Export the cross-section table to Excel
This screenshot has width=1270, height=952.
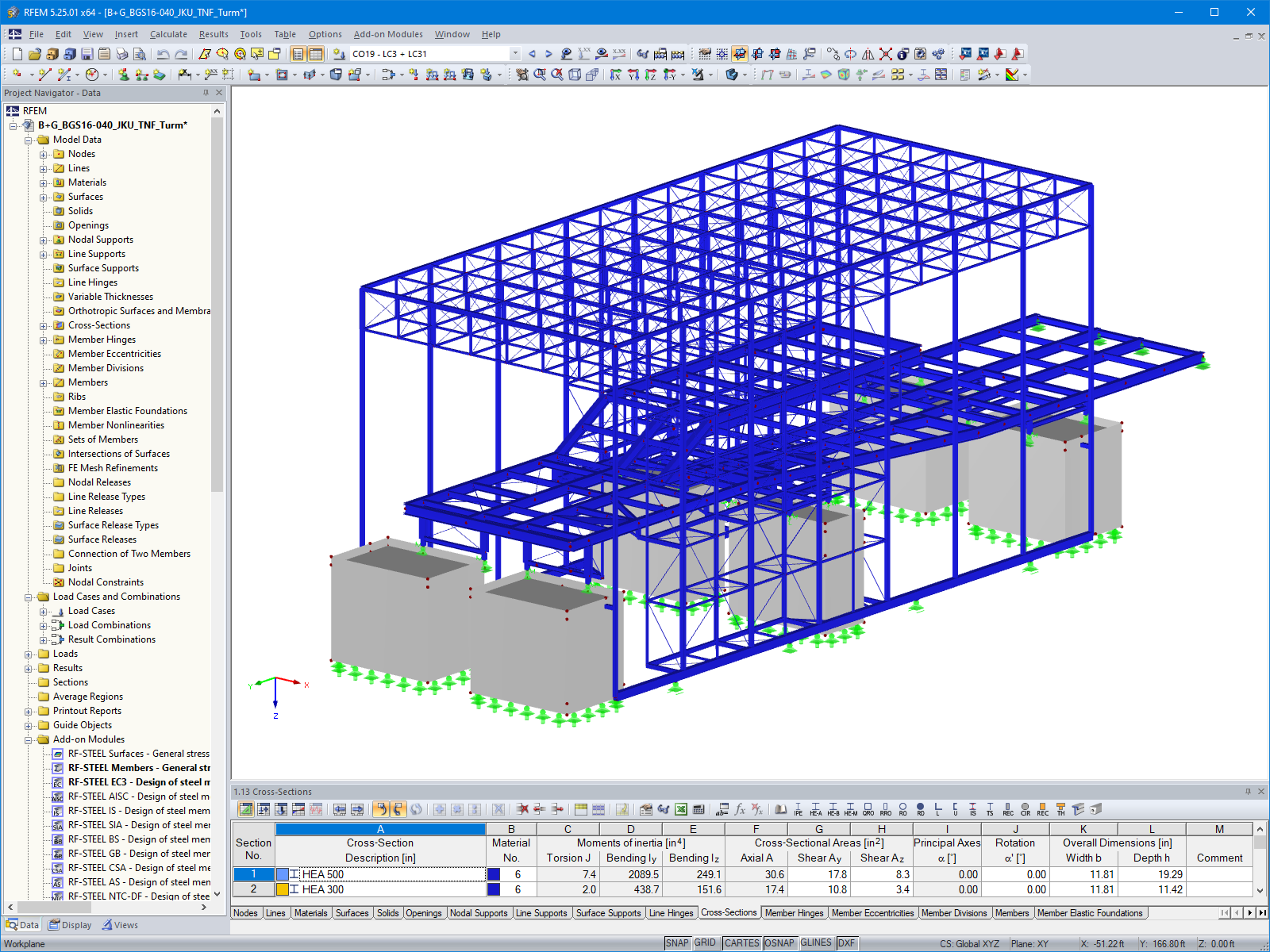[680, 809]
